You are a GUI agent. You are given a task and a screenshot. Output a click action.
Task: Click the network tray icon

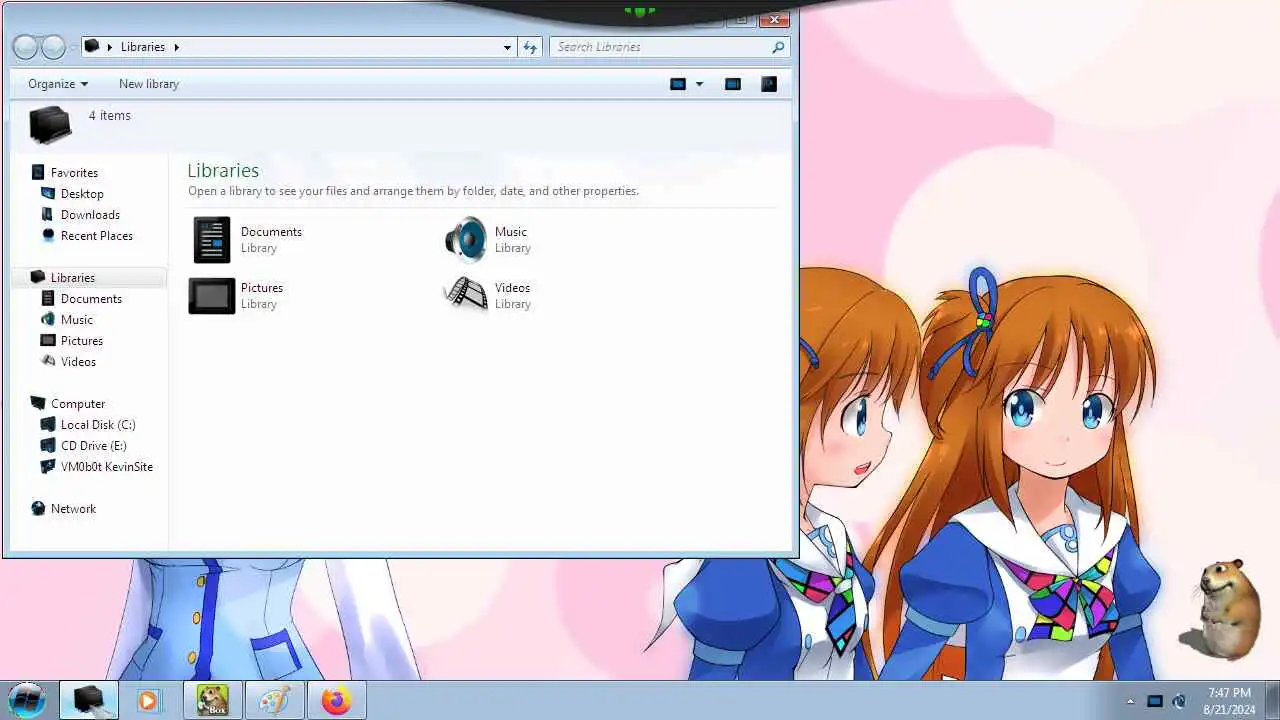coord(1155,701)
